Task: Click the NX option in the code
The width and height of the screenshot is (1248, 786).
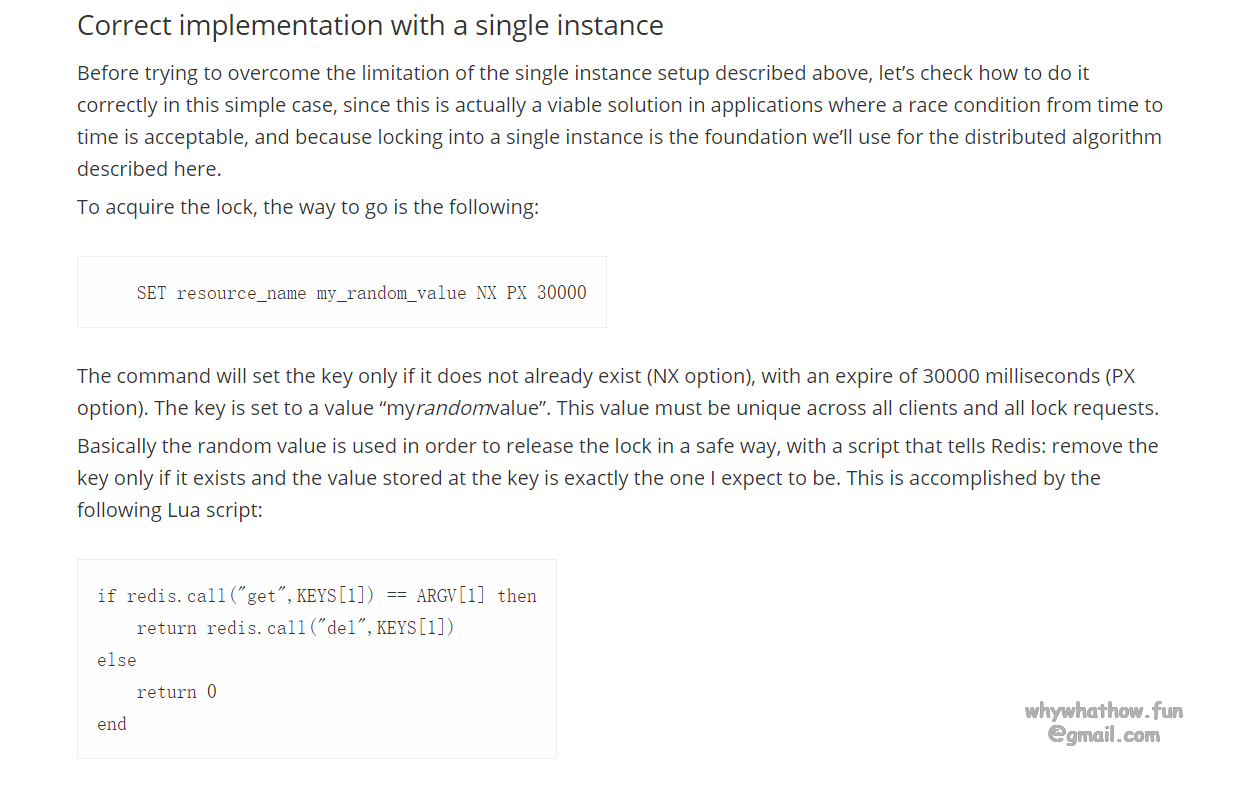Action: [487, 293]
